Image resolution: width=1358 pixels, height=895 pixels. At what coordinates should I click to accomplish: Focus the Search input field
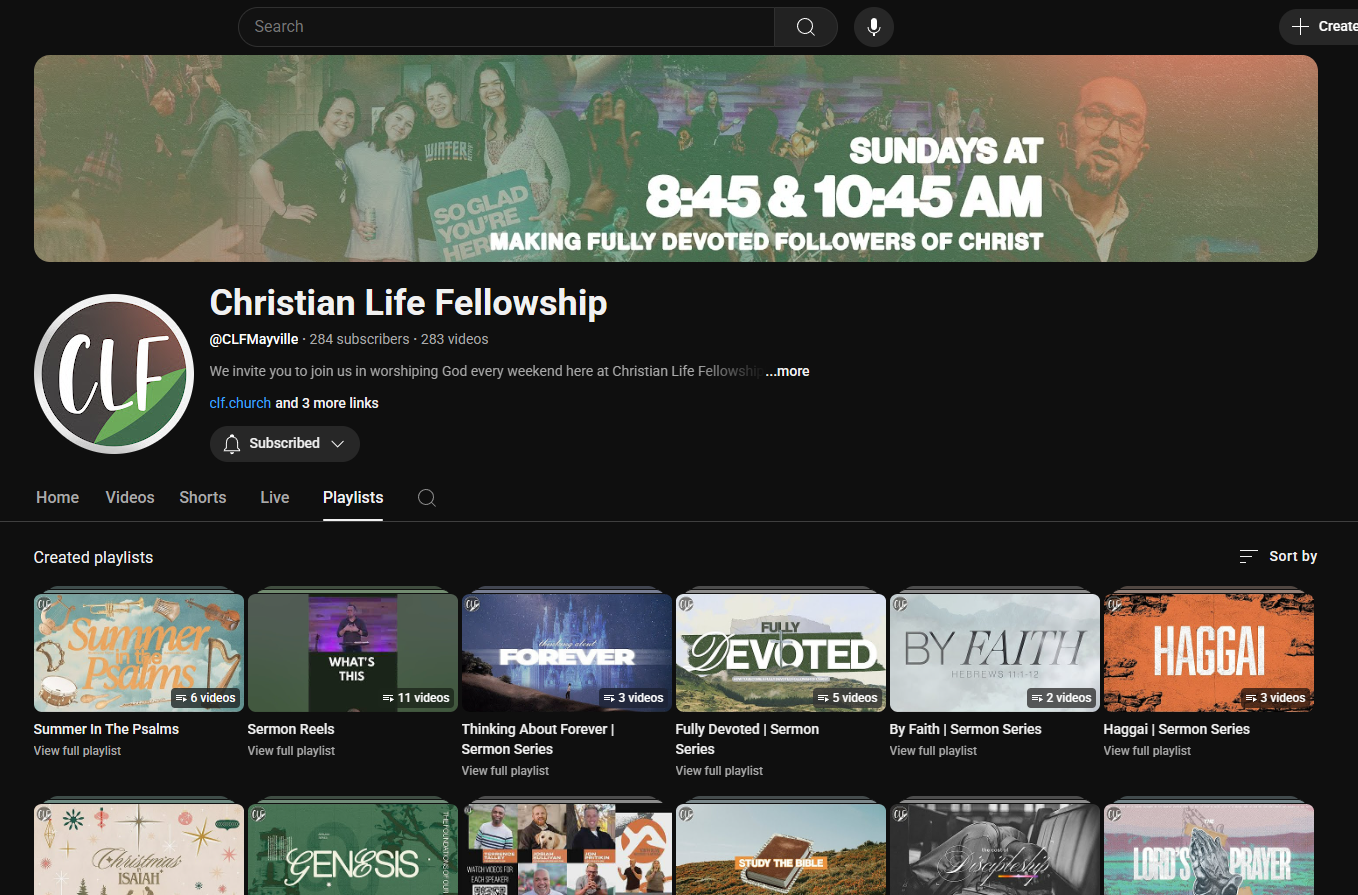coord(506,27)
